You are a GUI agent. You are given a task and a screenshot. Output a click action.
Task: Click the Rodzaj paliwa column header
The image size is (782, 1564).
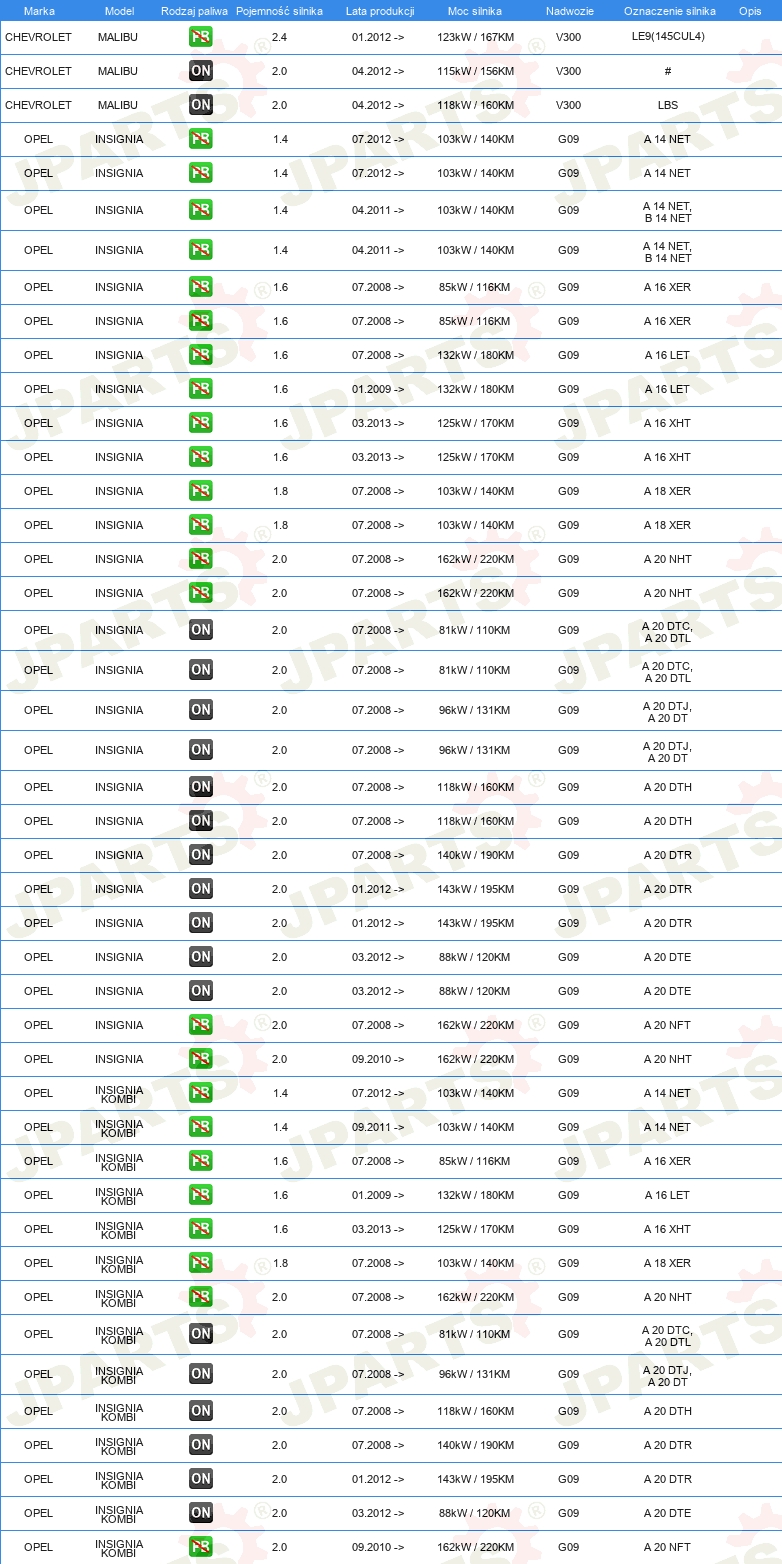point(194,11)
